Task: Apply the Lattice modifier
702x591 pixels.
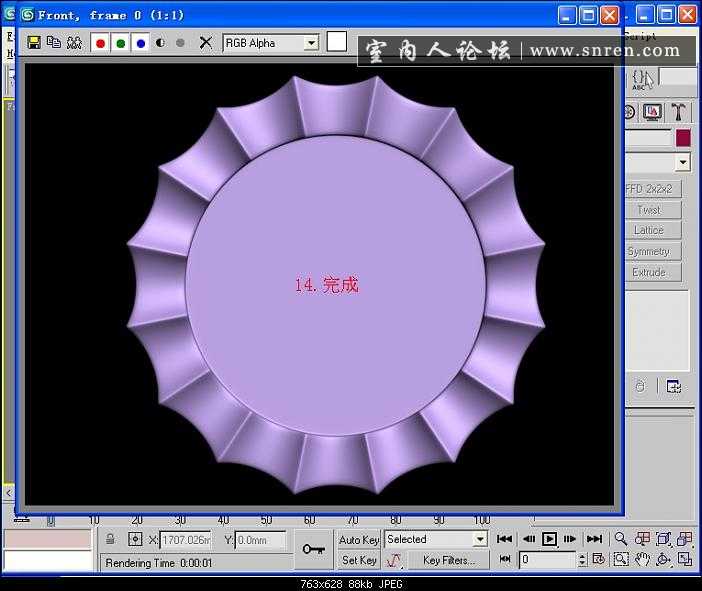Action: [x=649, y=230]
